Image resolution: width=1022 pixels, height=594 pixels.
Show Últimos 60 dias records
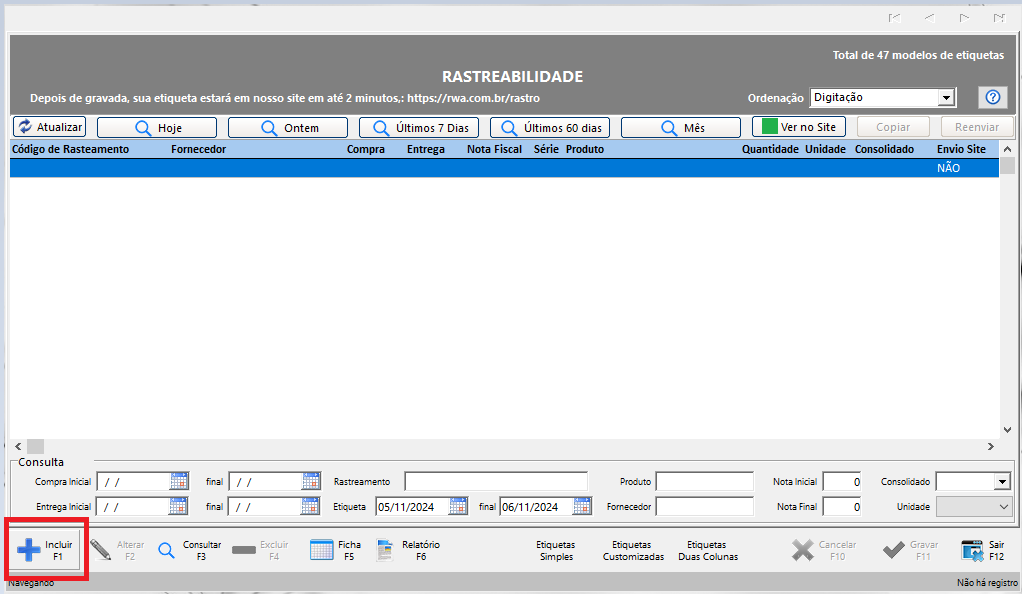[550, 128]
